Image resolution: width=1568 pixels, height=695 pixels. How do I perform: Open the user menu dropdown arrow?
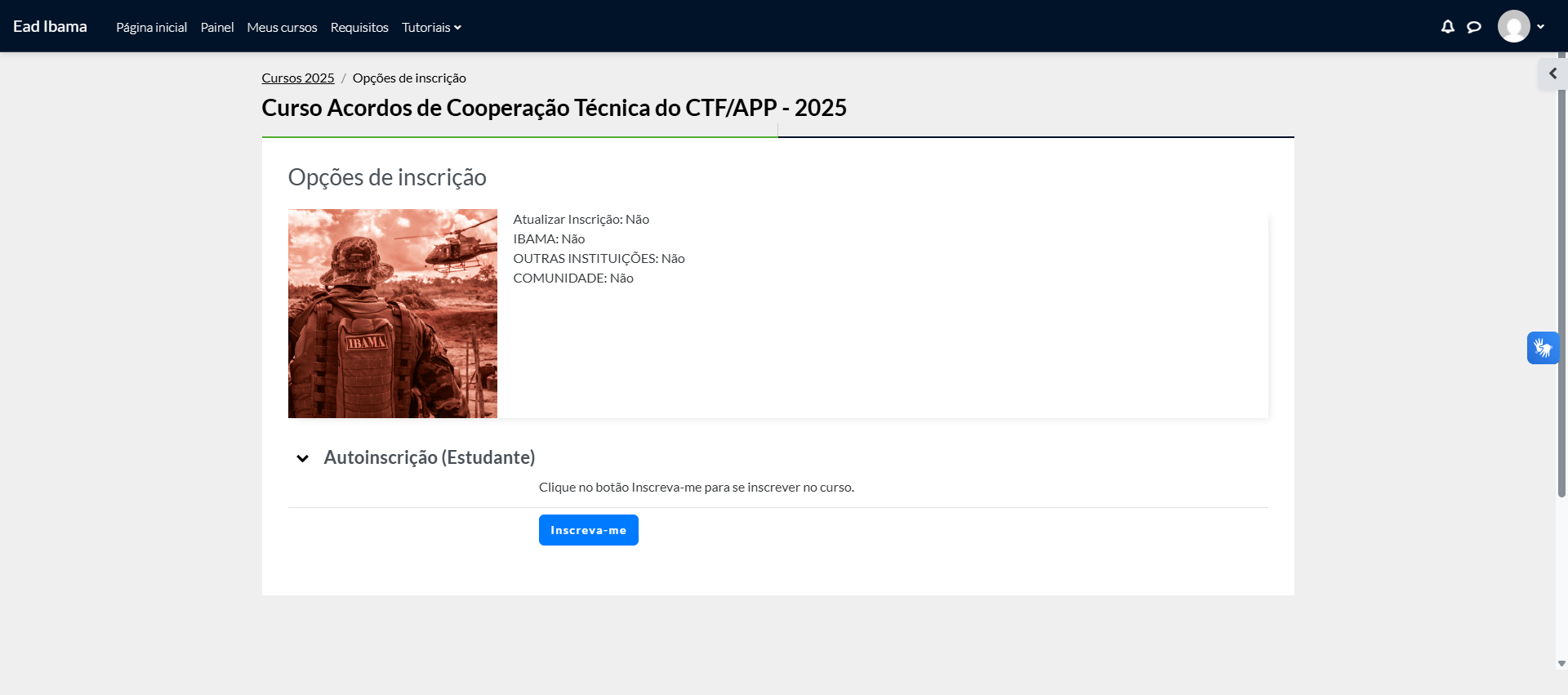click(x=1540, y=27)
